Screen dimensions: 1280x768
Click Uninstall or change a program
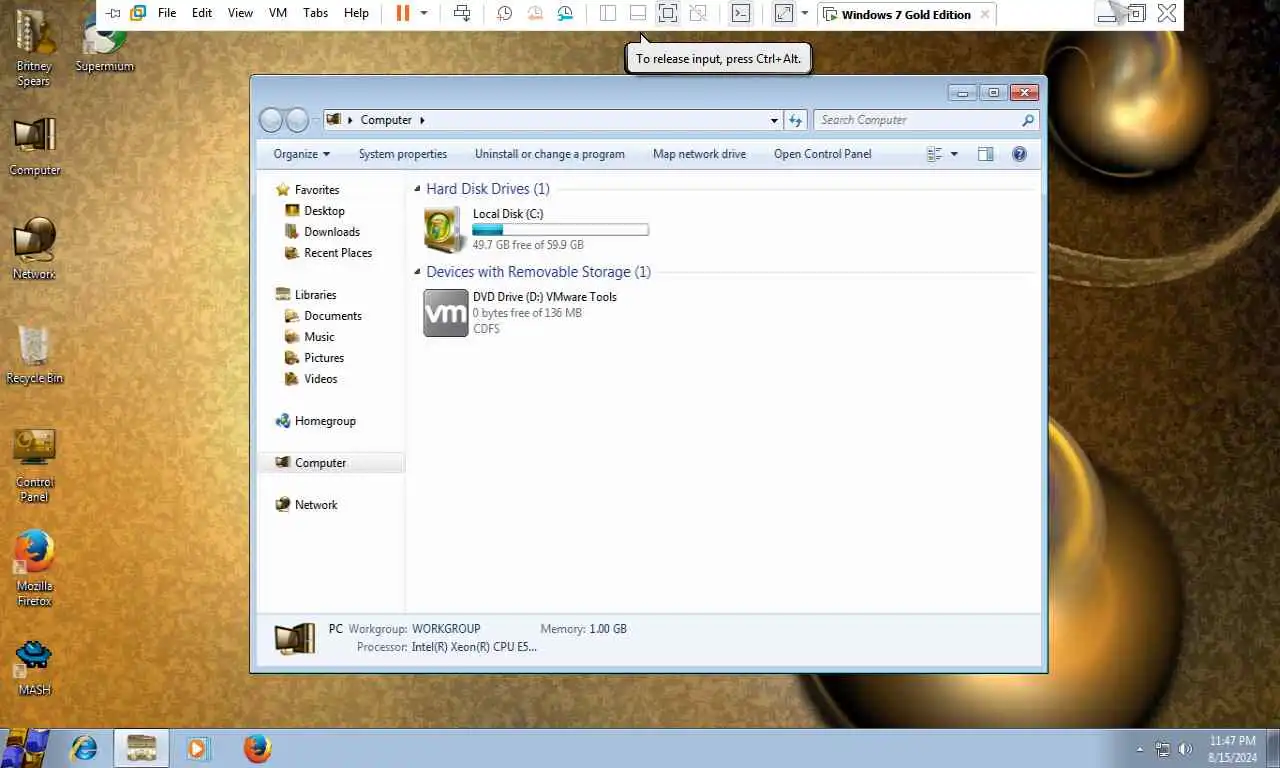click(550, 154)
